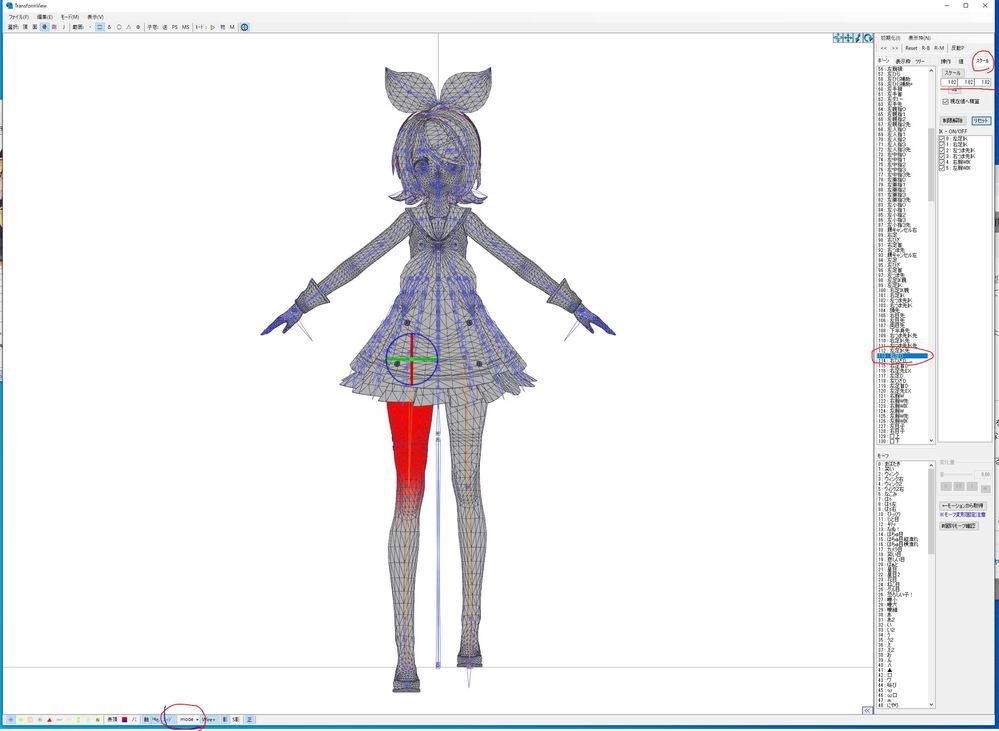Click the MS toolbar button
Screen dimensions: 999x731
(185, 27)
